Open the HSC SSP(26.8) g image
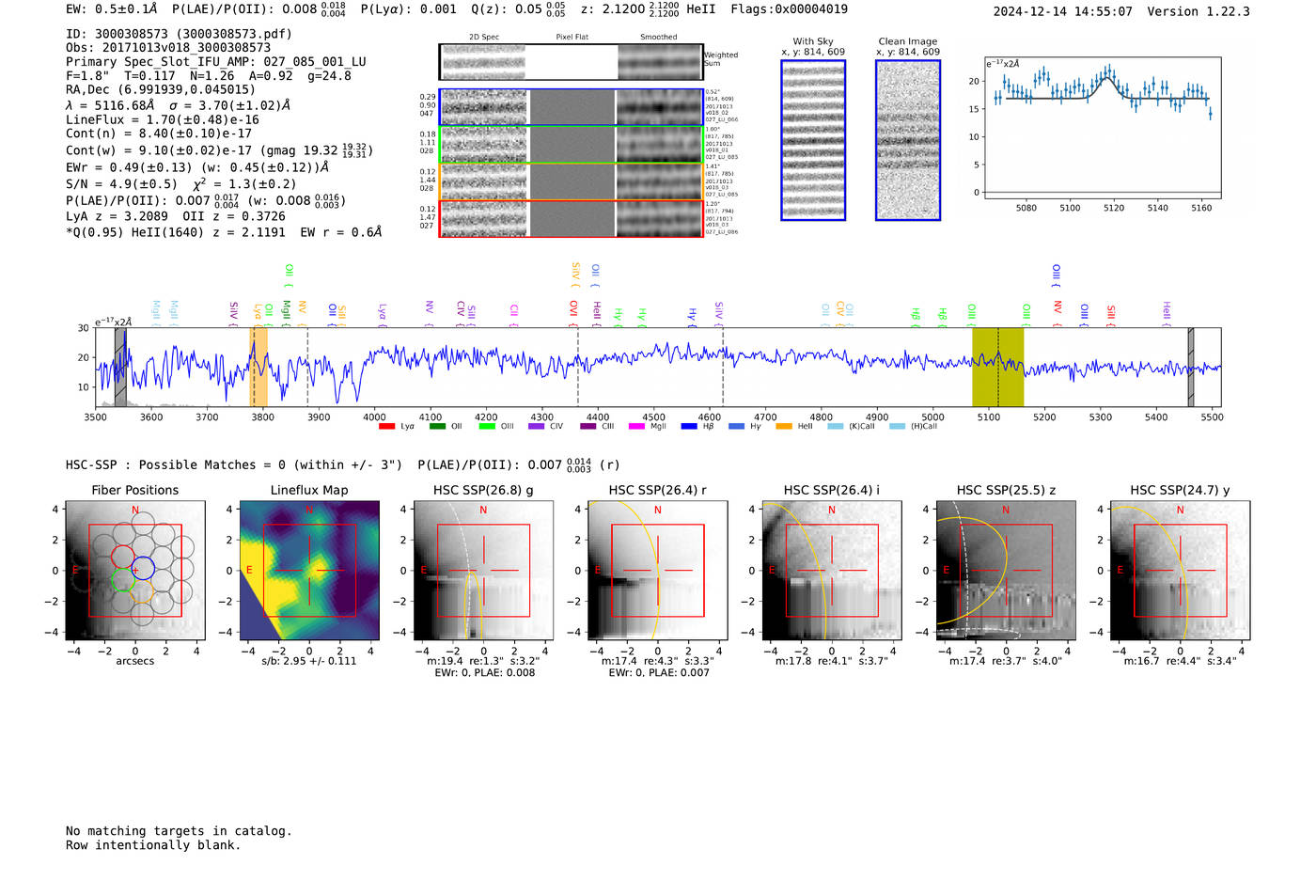The width and height of the screenshot is (1316, 896). (x=484, y=571)
